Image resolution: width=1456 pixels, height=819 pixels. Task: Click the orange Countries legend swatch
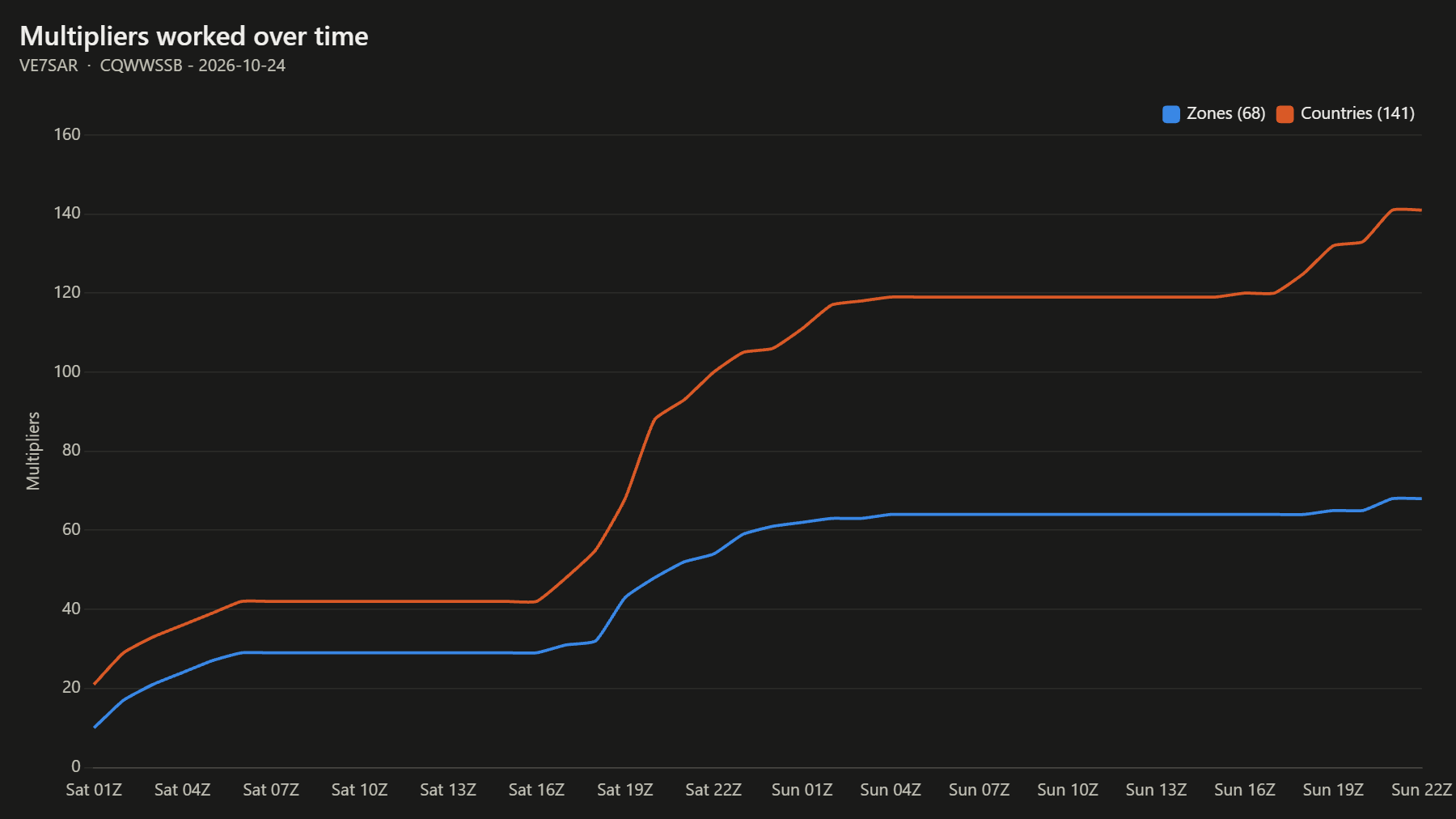point(1285,114)
